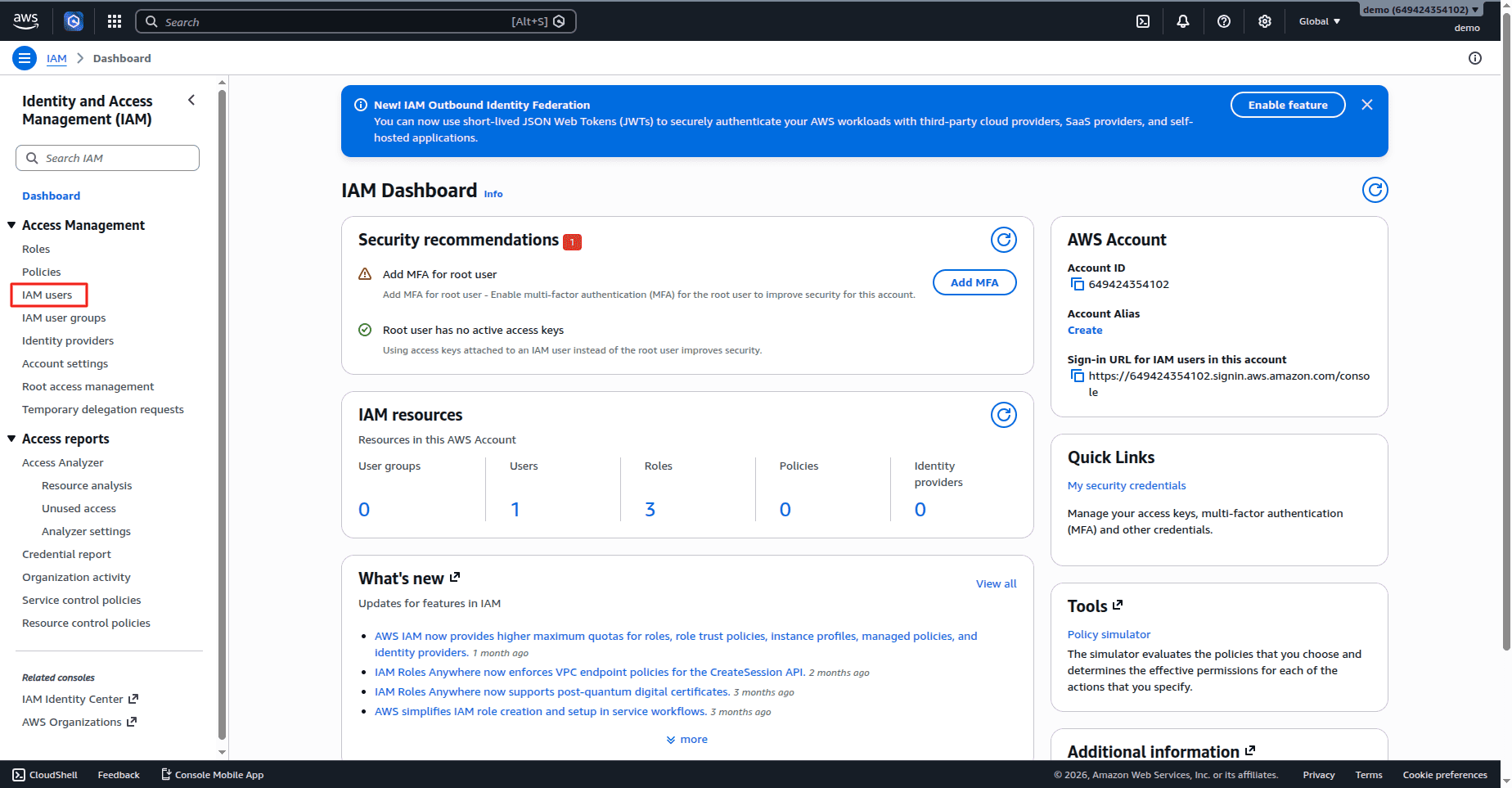Dismiss the Outbound Identity Federation banner
Image resolution: width=1512 pixels, height=788 pixels.
coord(1367,105)
